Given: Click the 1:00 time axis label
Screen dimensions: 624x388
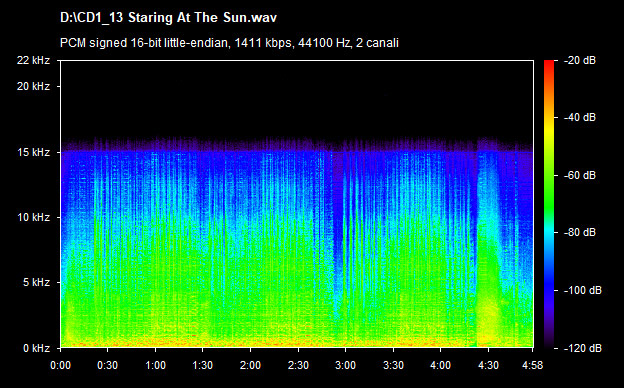Looking at the screenshot, I should (x=155, y=365).
